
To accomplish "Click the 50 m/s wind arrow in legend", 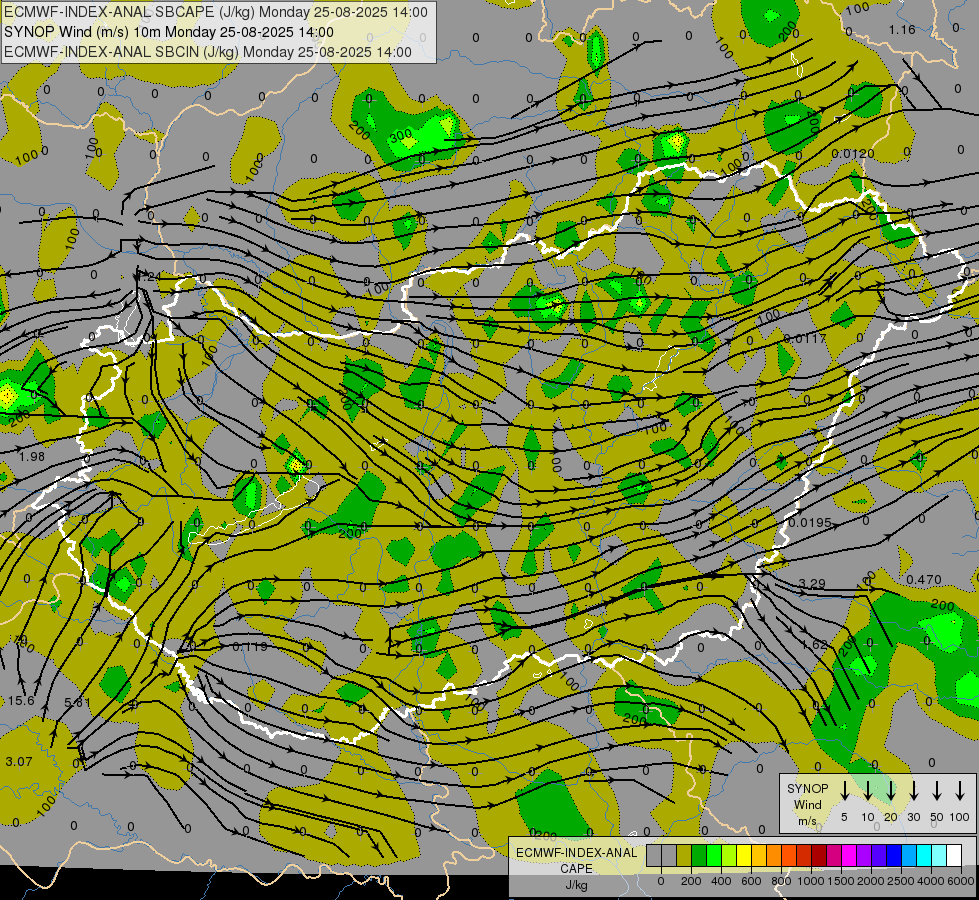I will (937, 791).
